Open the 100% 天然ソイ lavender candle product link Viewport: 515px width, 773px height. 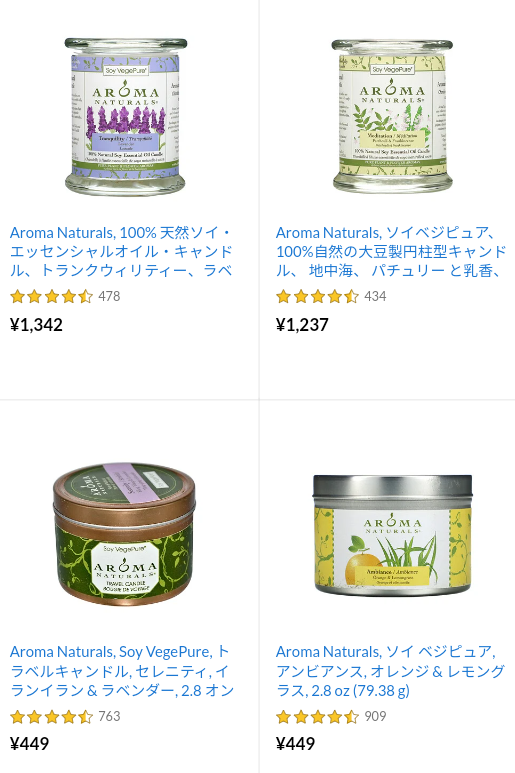point(121,251)
